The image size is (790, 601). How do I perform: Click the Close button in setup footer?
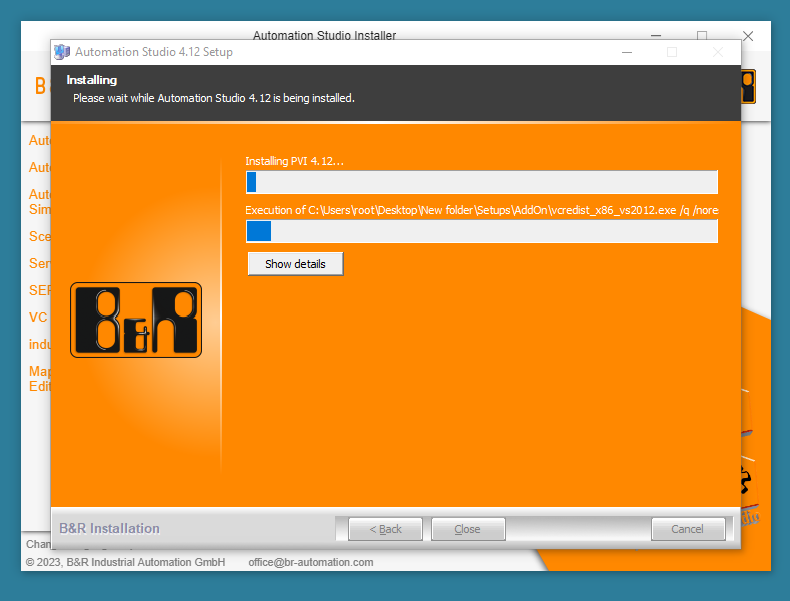tap(468, 529)
